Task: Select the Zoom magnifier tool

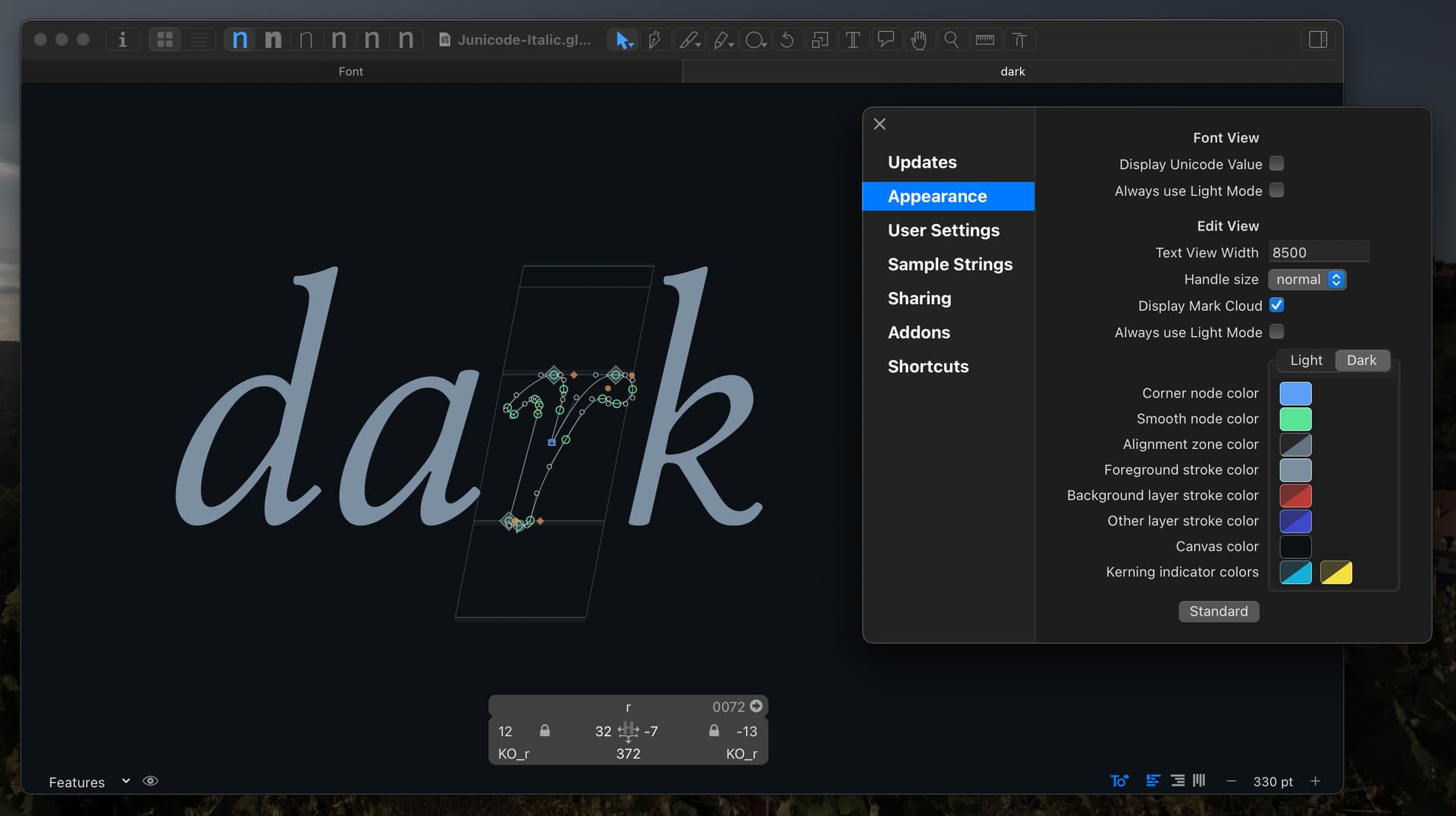Action: 951,39
